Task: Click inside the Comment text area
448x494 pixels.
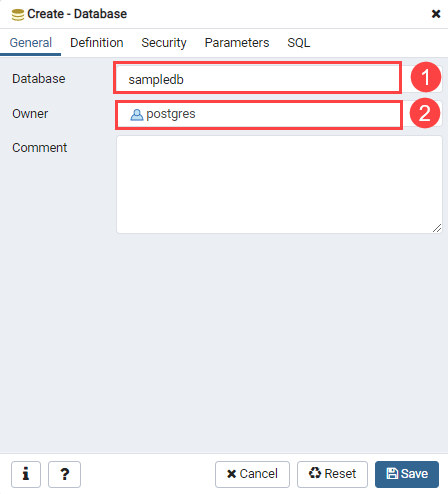Action: [x=279, y=184]
